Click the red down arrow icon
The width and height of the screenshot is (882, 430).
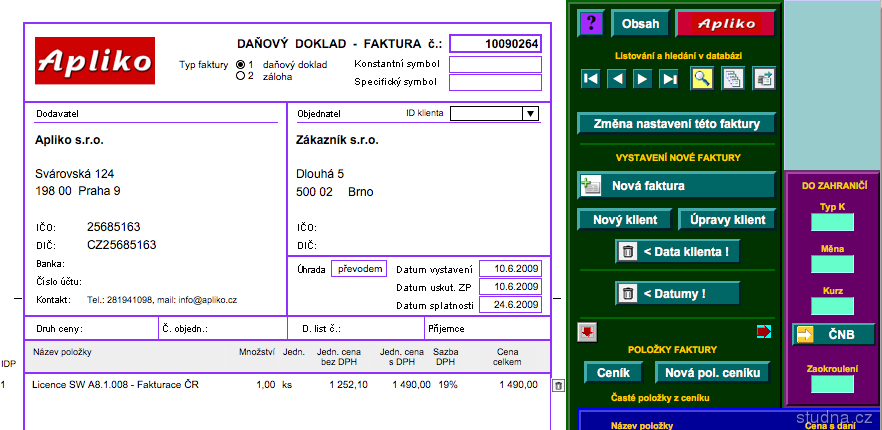pos(587,332)
